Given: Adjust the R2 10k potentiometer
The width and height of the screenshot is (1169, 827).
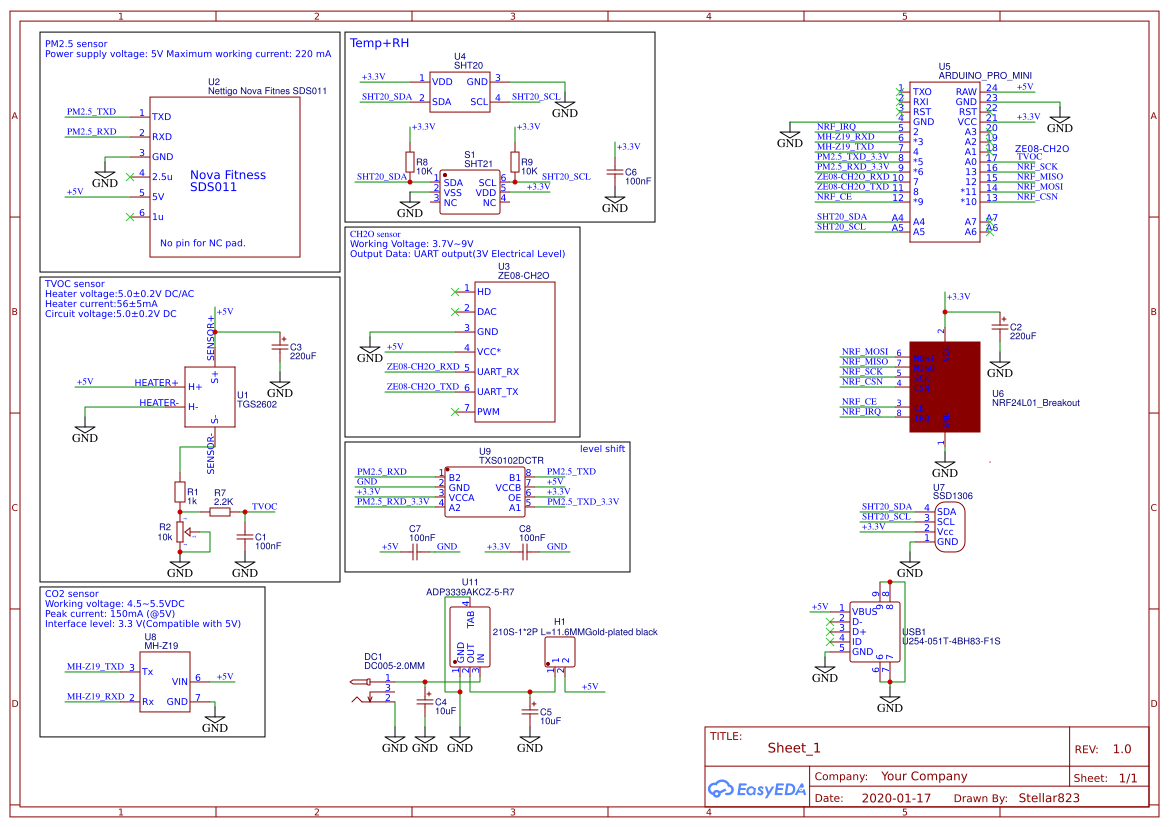Looking at the screenshot, I should (x=180, y=530).
